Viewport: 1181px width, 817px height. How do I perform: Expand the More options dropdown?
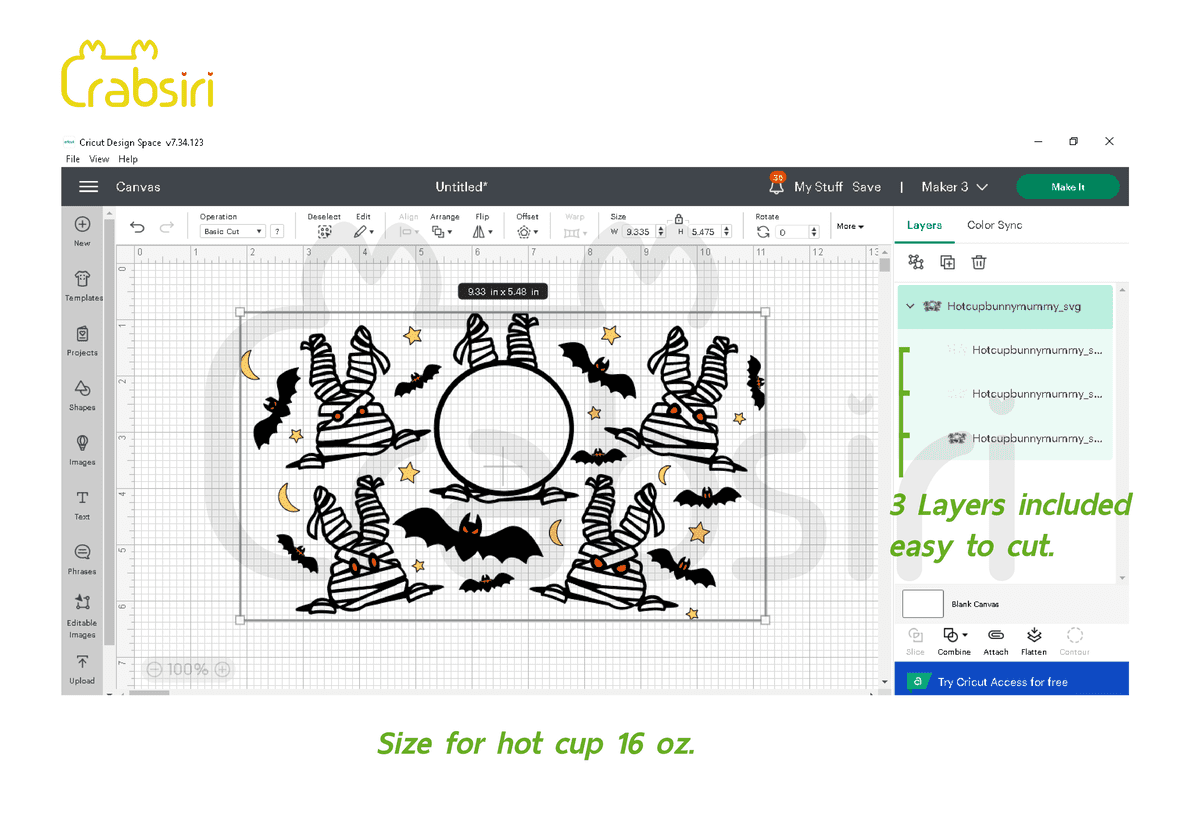[x=850, y=226]
